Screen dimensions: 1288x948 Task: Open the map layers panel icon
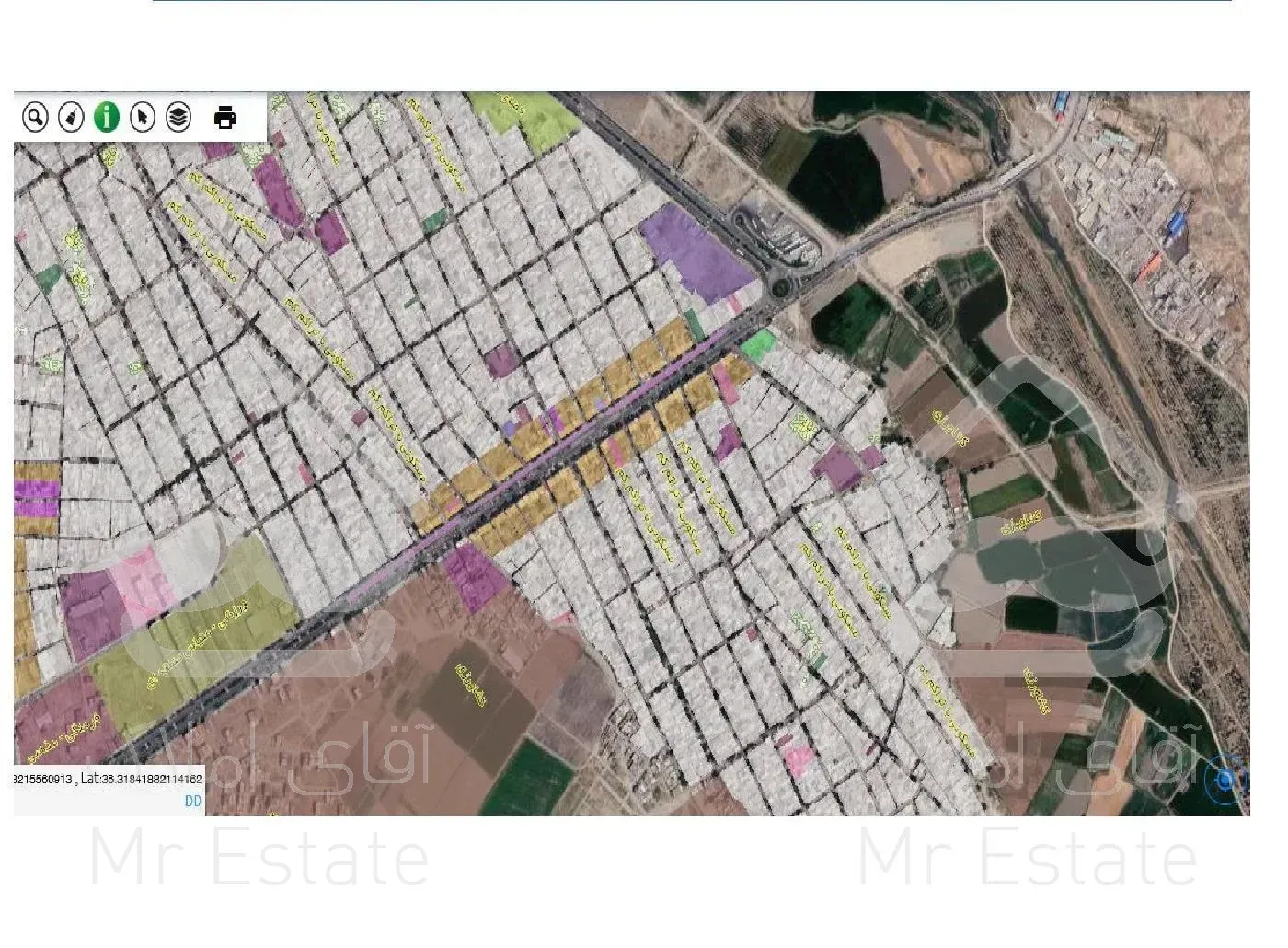[178, 117]
